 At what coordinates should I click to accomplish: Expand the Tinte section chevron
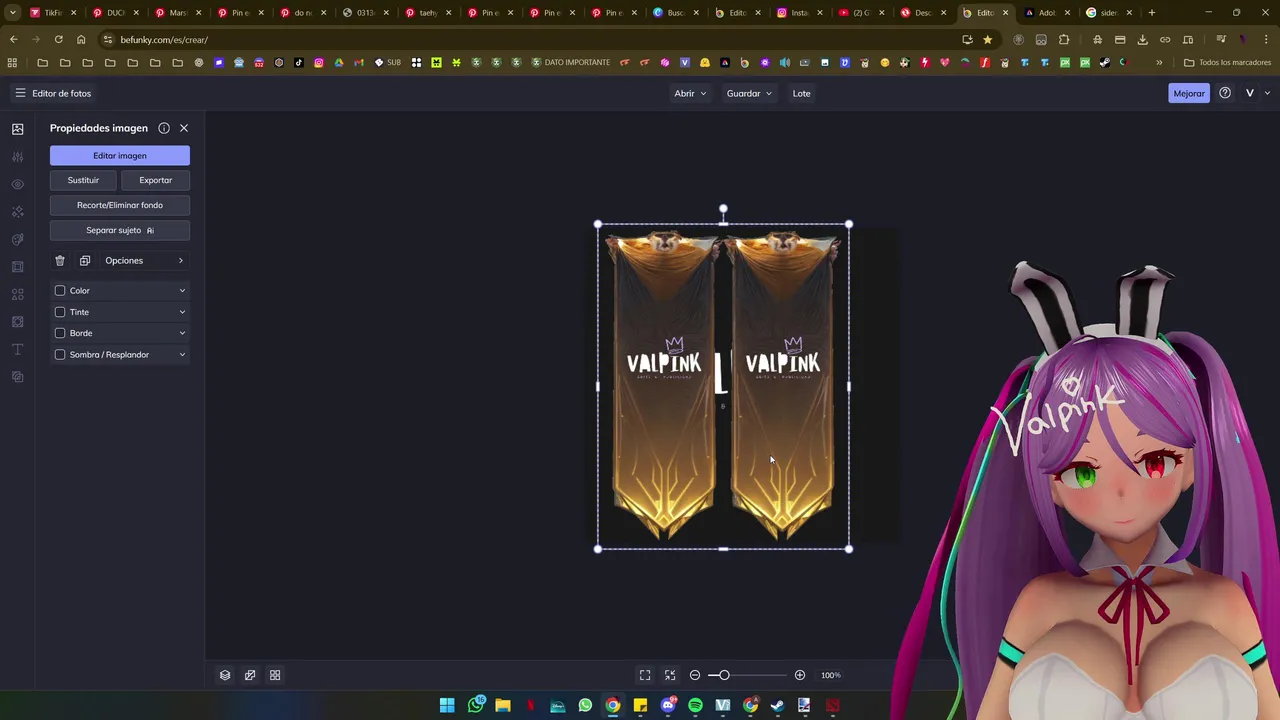pos(182,312)
